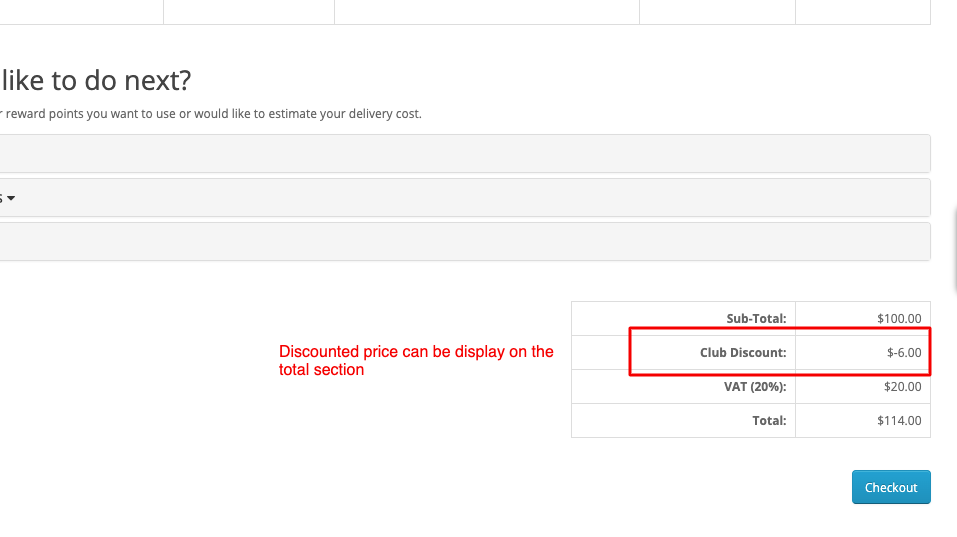Click the 'like to do next?' heading

pos(96,81)
